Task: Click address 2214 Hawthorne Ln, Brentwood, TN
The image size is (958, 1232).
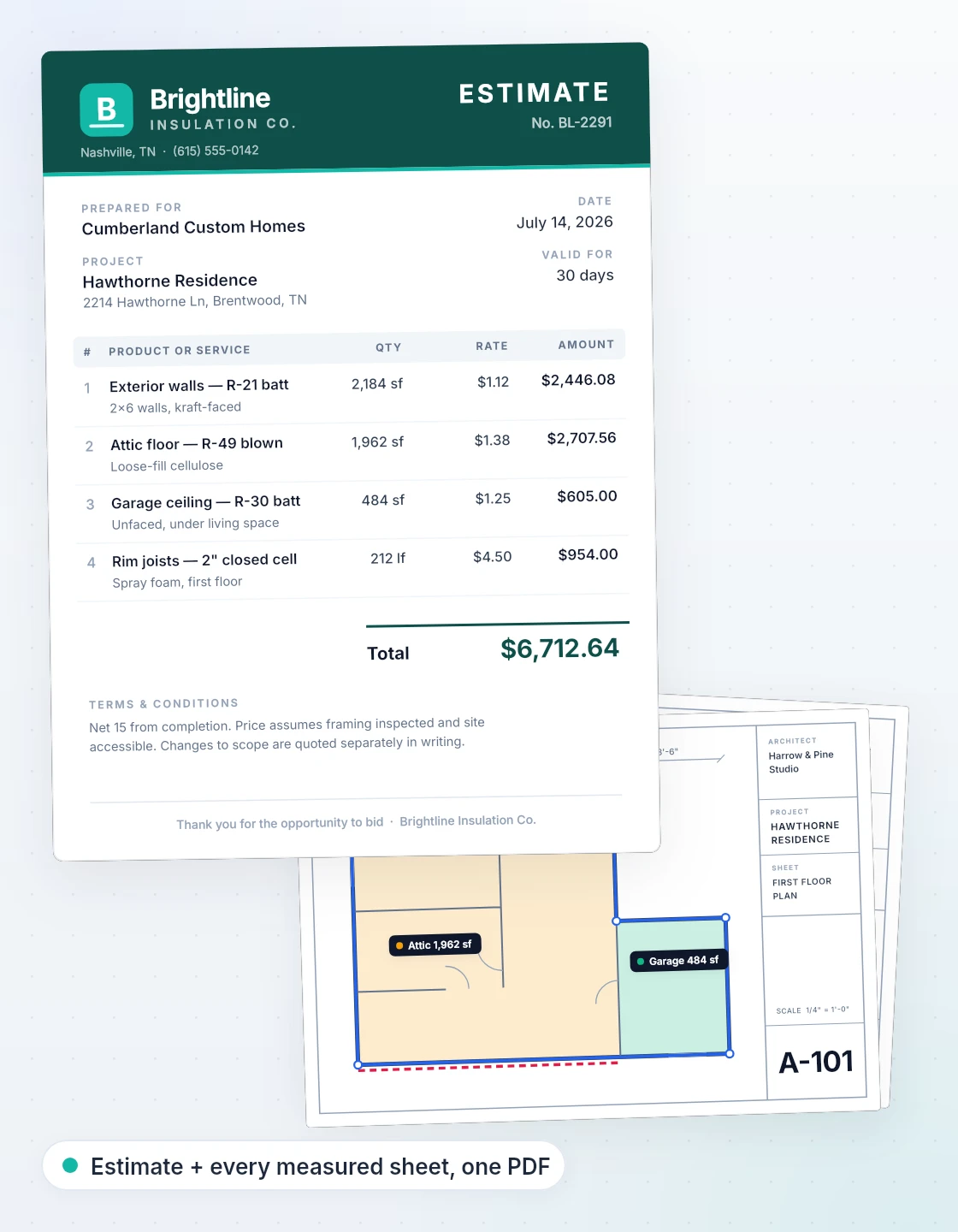Action: pos(195,301)
